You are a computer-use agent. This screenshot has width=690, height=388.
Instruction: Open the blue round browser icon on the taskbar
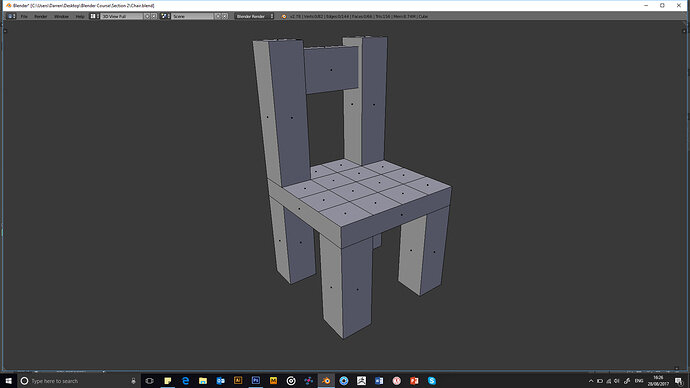click(x=344, y=381)
